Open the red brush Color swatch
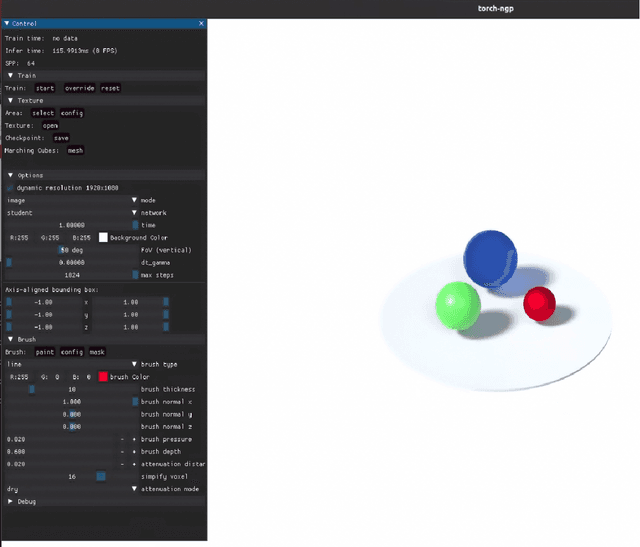Image resolution: width=640 pixels, height=547 pixels. tap(103, 377)
